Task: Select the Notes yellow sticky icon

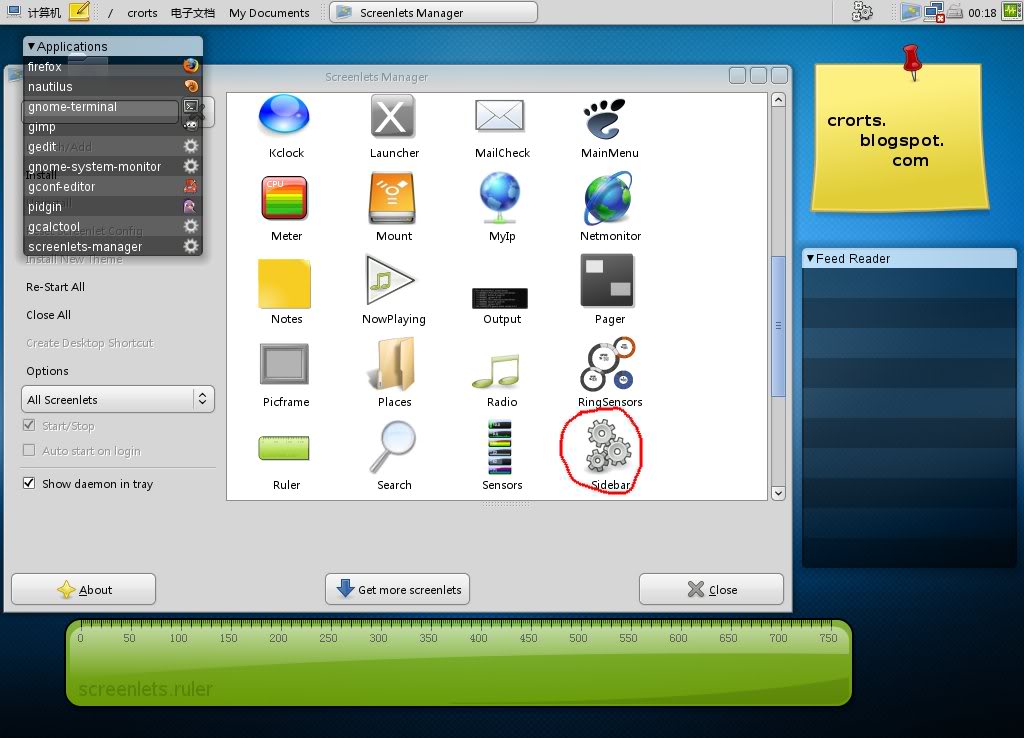Action: click(x=284, y=283)
